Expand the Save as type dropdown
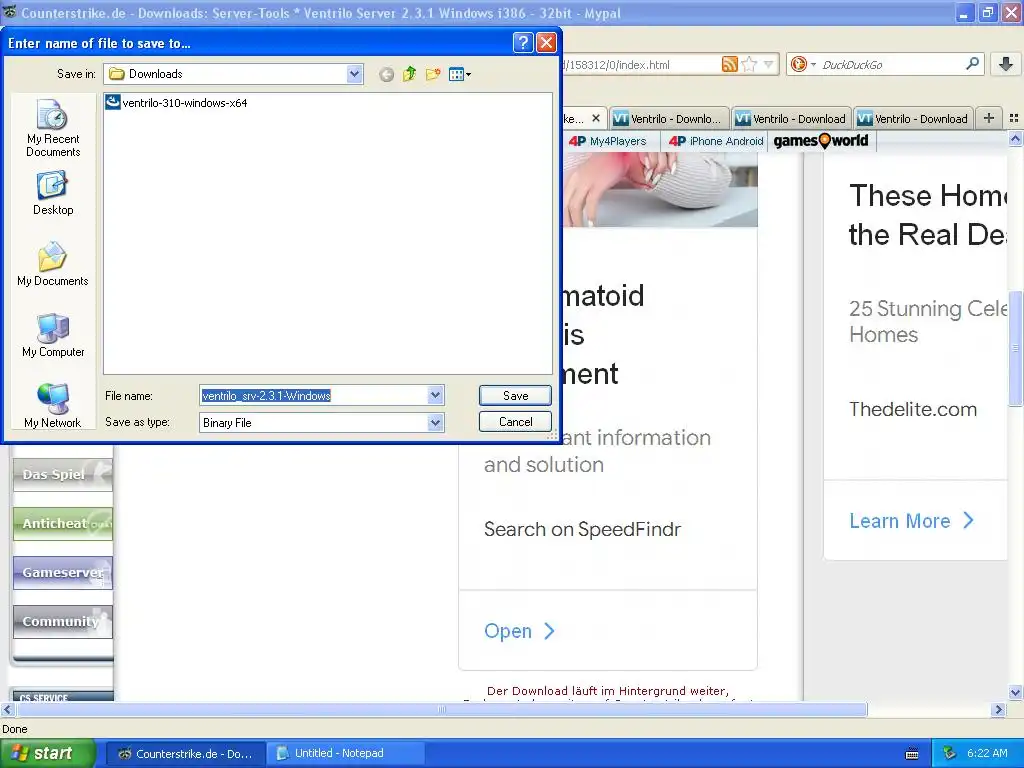Image resolution: width=1024 pixels, height=768 pixels. tap(436, 423)
